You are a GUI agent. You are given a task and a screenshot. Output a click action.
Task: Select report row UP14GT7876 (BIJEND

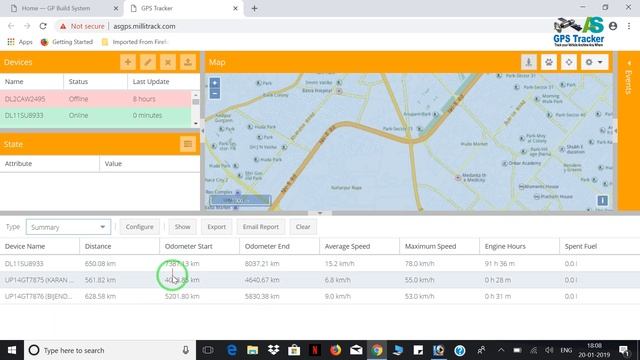tap(320, 296)
